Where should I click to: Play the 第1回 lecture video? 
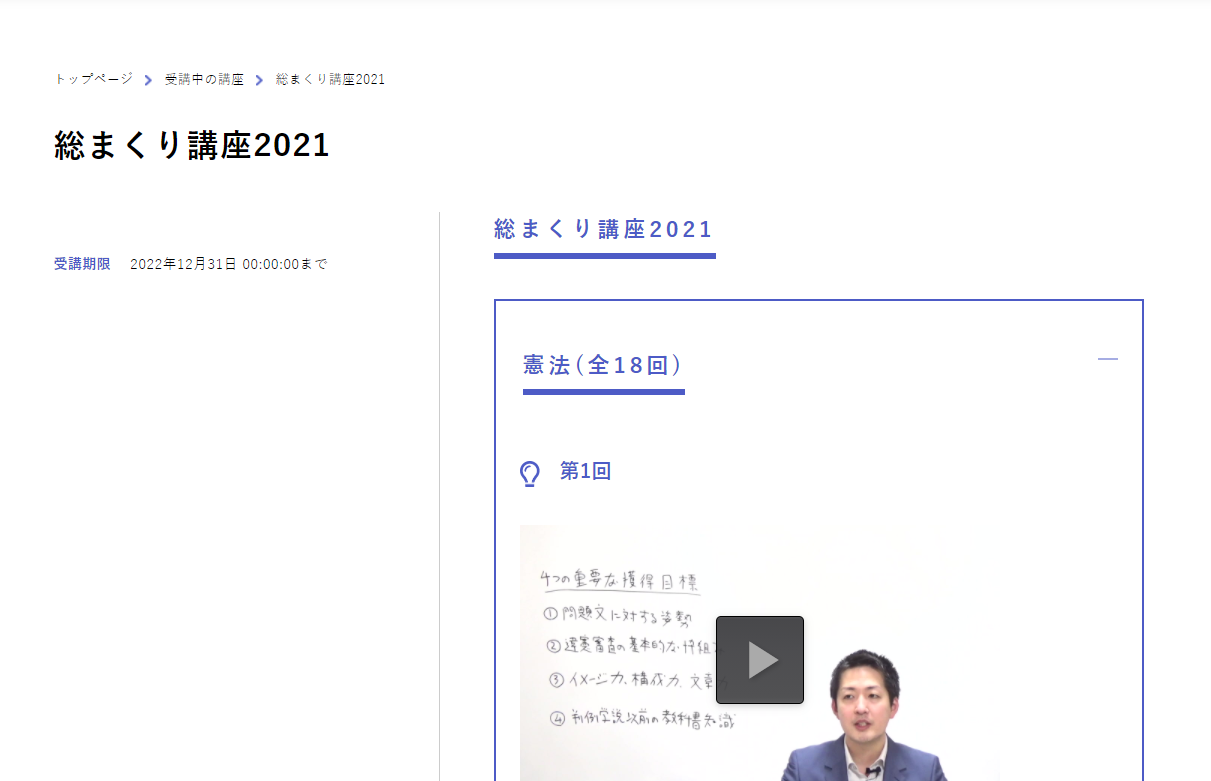click(760, 660)
